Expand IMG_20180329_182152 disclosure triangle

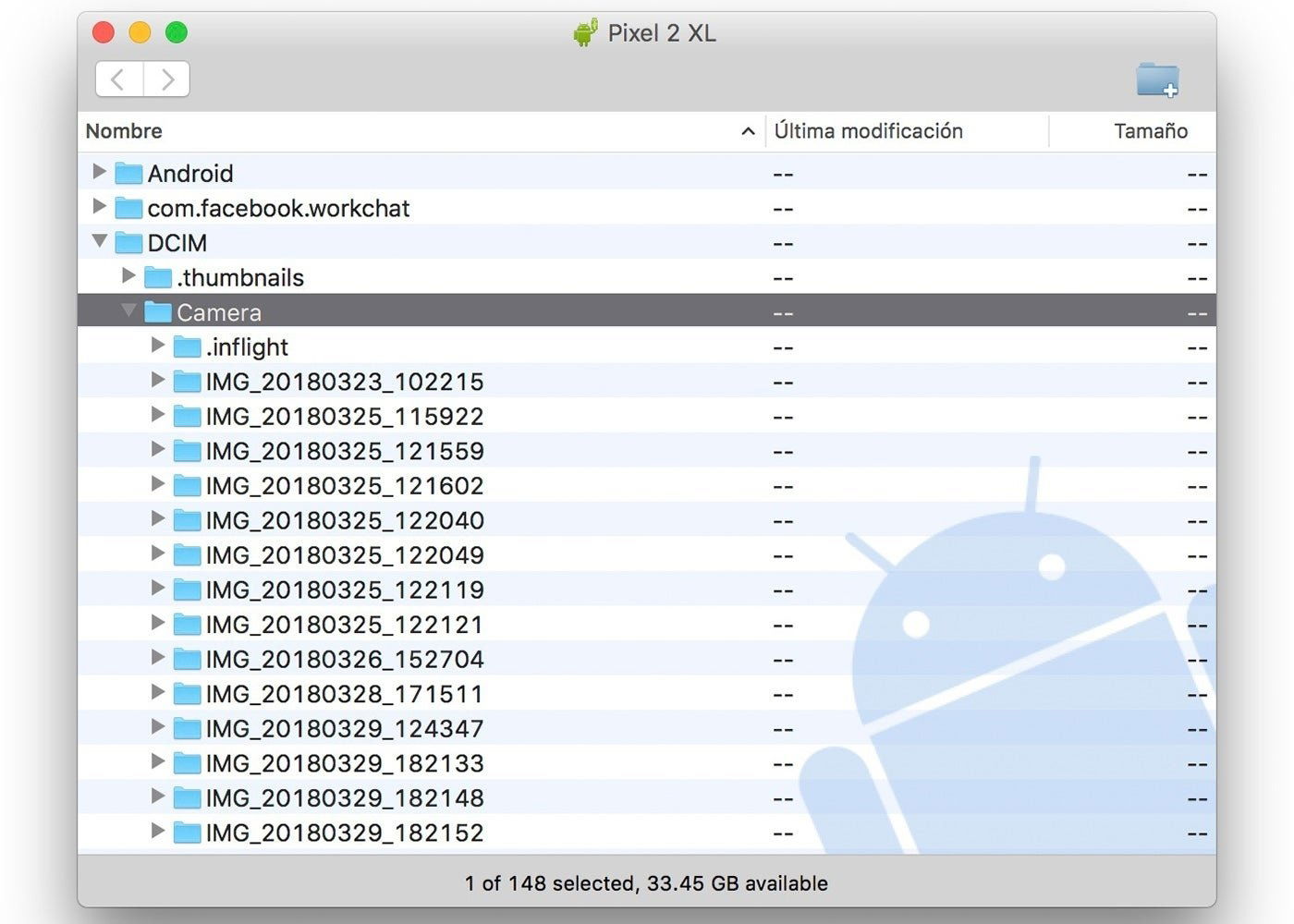click(x=158, y=831)
